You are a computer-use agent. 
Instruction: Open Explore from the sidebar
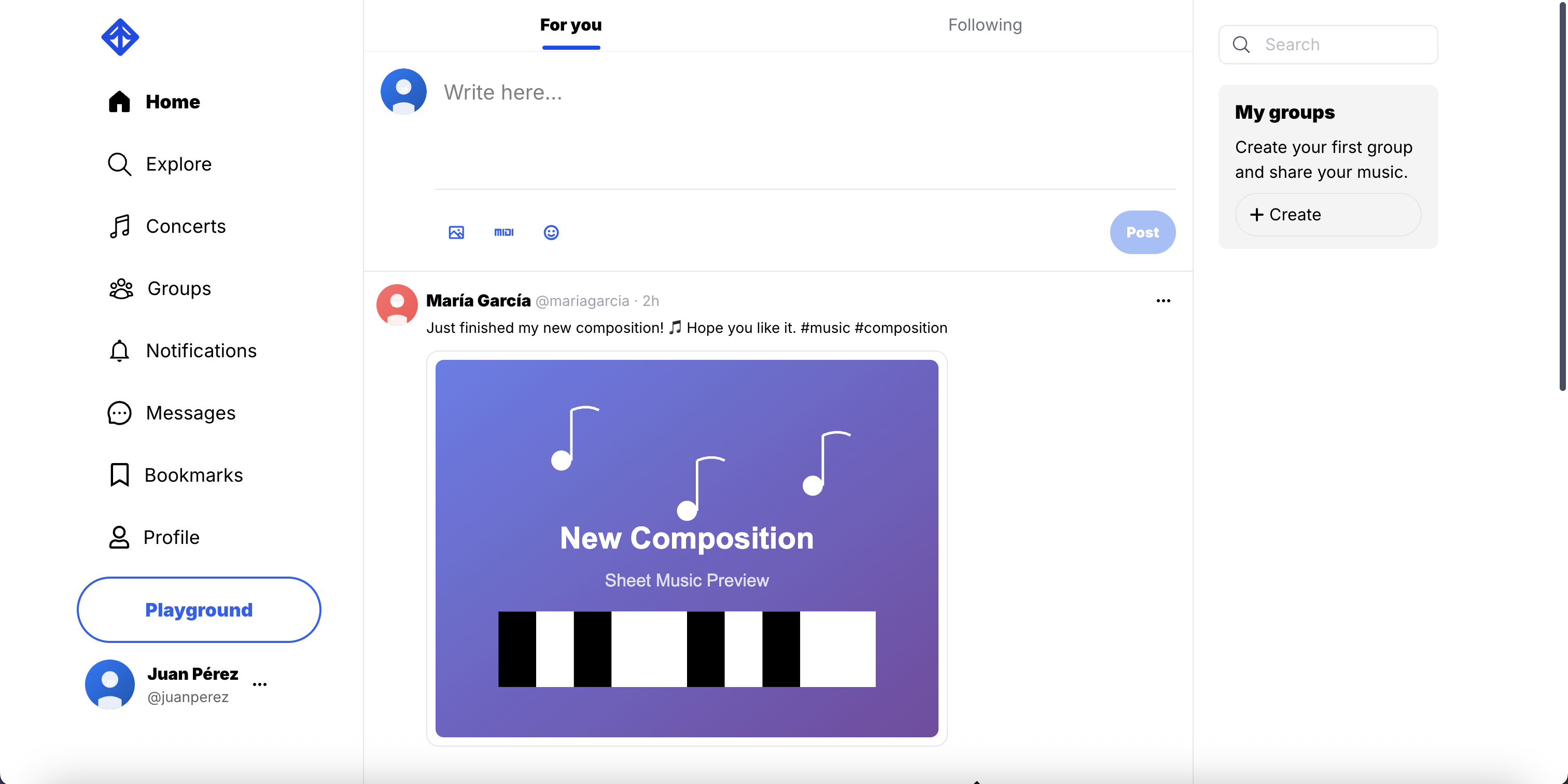[x=160, y=164]
